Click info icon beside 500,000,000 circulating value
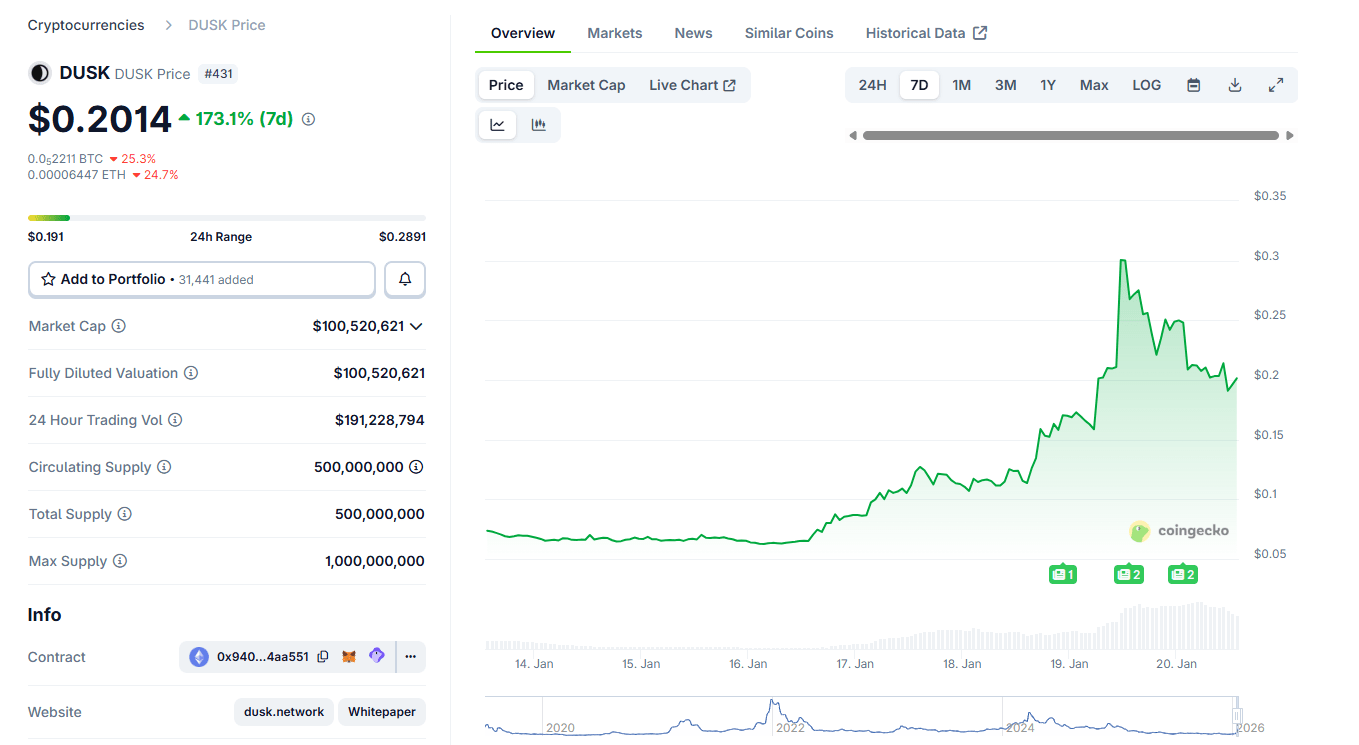Viewport: 1359px width, 745px height. (x=416, y=467)
